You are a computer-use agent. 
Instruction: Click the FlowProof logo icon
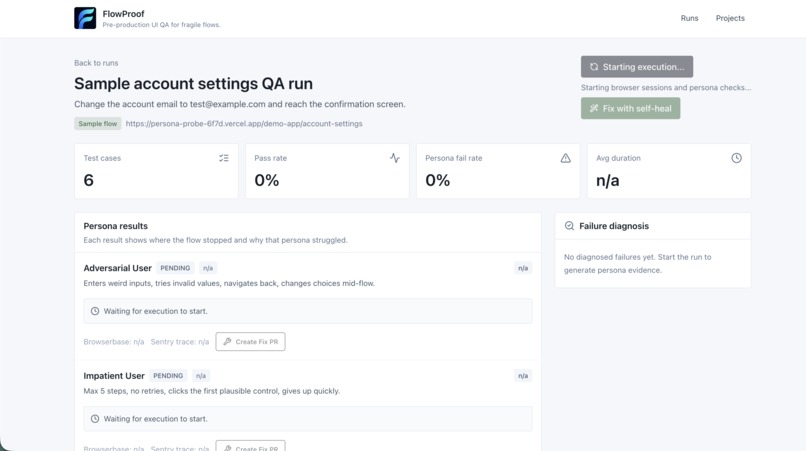pos(85,18)
